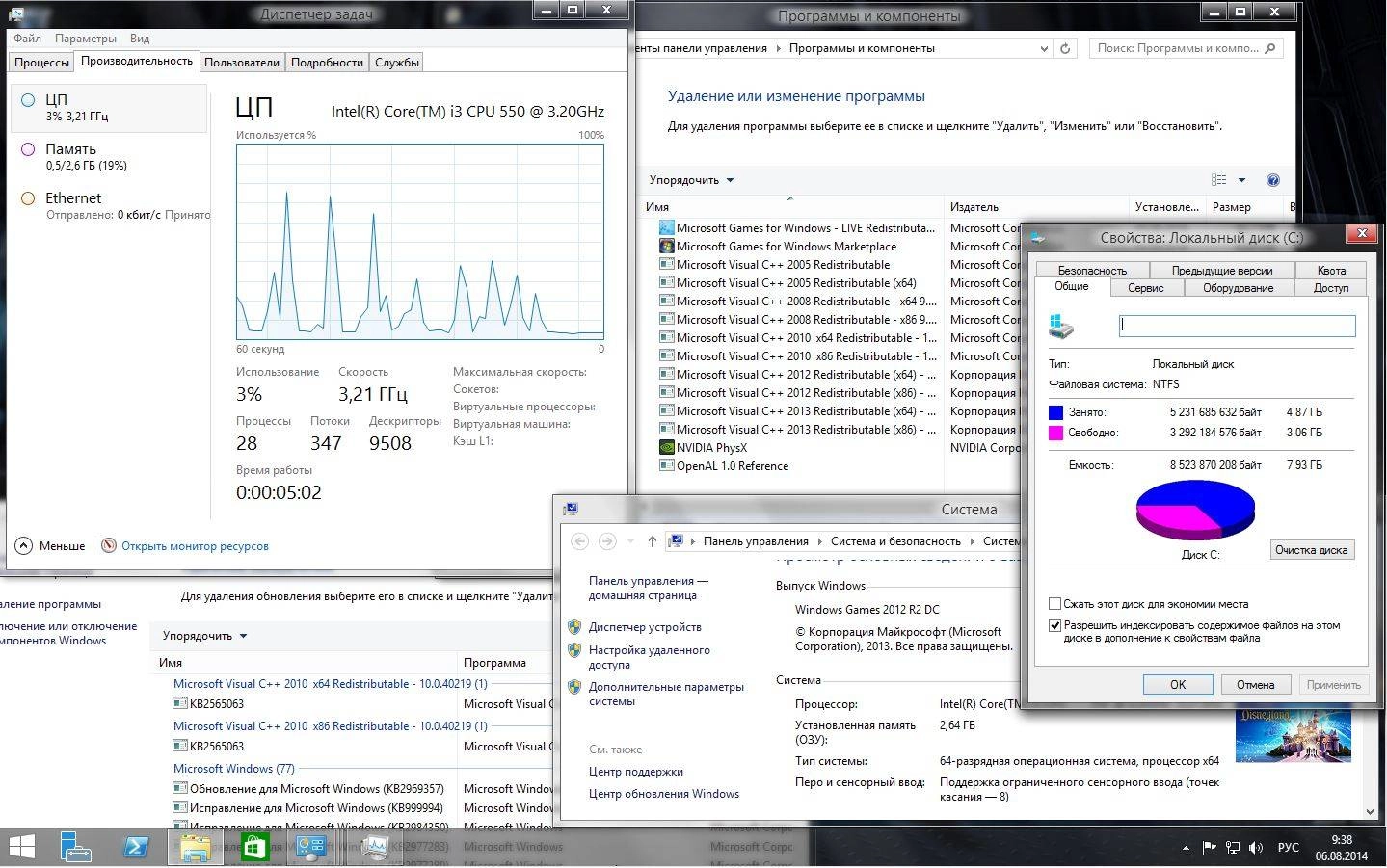1387x868 pixels.
Task: Open Диспетчер устройств link
Action: point(645,627)
